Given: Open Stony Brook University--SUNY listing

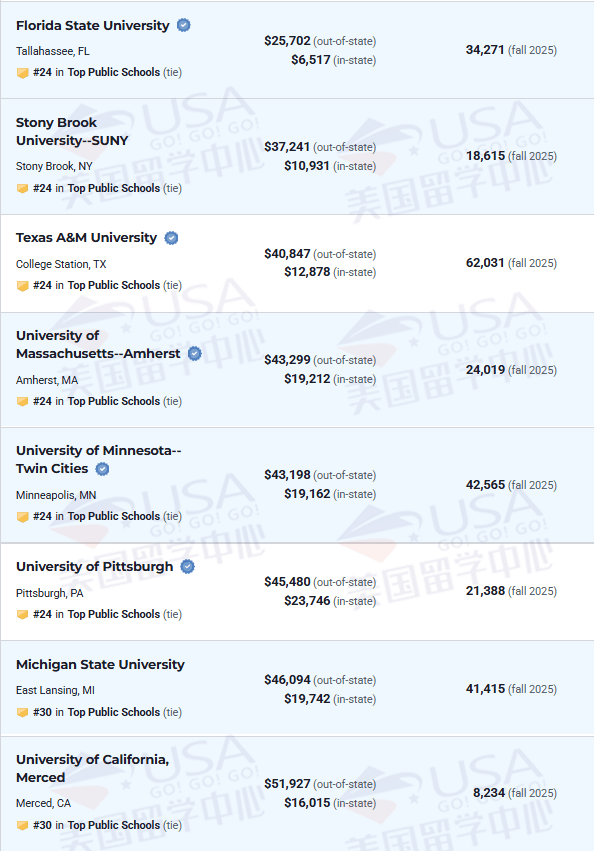Looking at the screenshot, I should coord(72,131).
